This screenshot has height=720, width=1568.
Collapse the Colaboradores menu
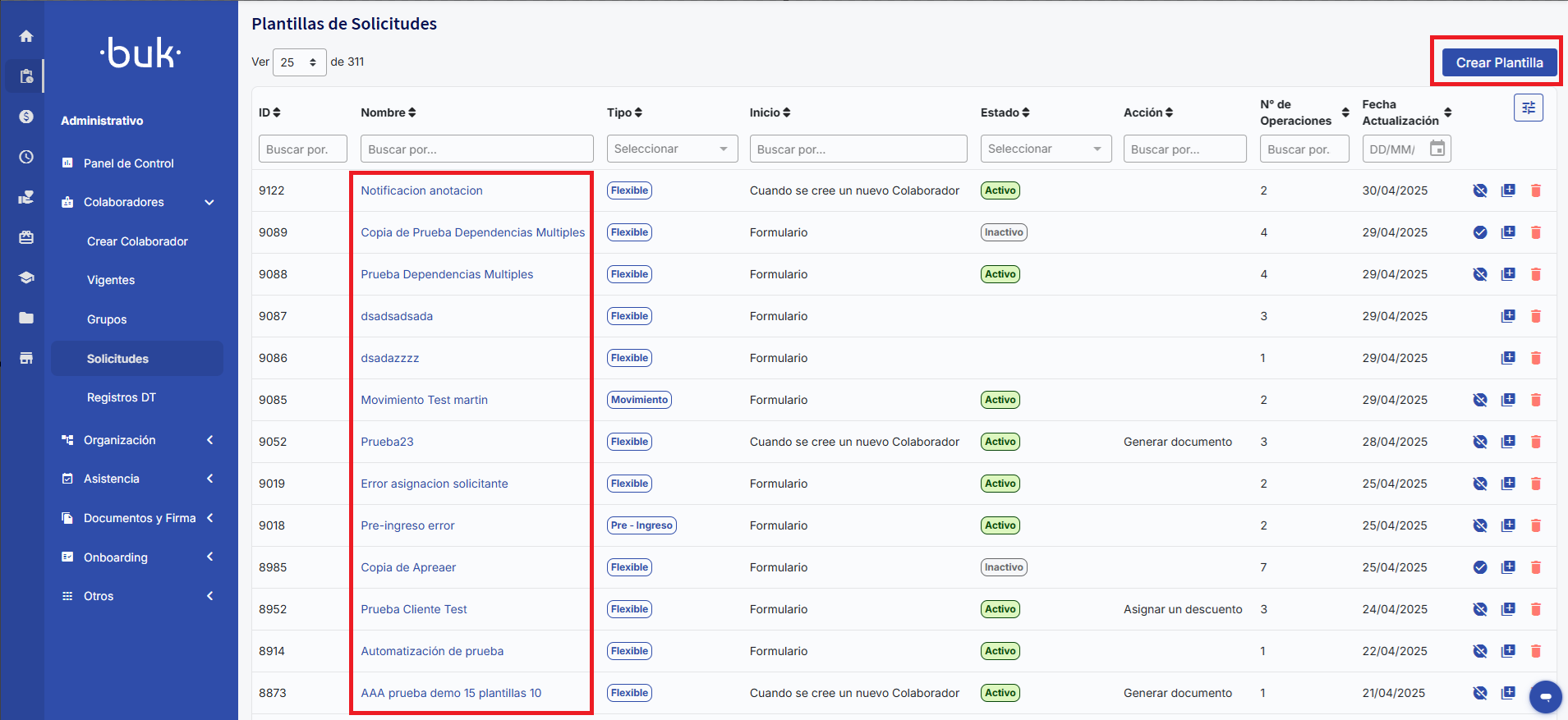click(209, 202)
